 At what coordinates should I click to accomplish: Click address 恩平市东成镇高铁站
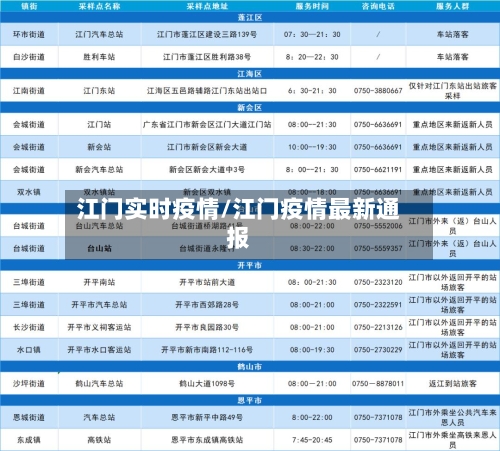coord(207,440)
